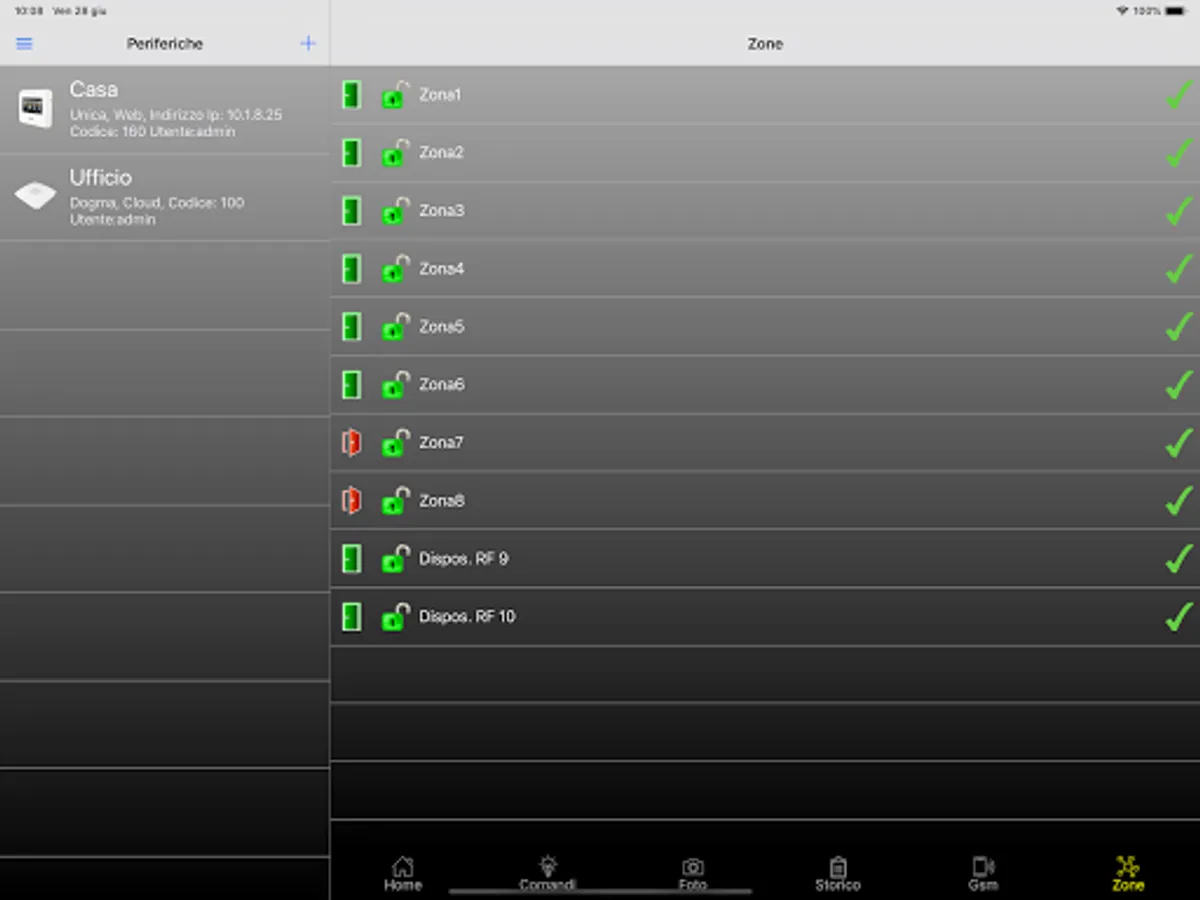Switch to the Home tab
The height and width of the screenshot is (900, 1200).
pyautogui.click(x=403, y=874)
